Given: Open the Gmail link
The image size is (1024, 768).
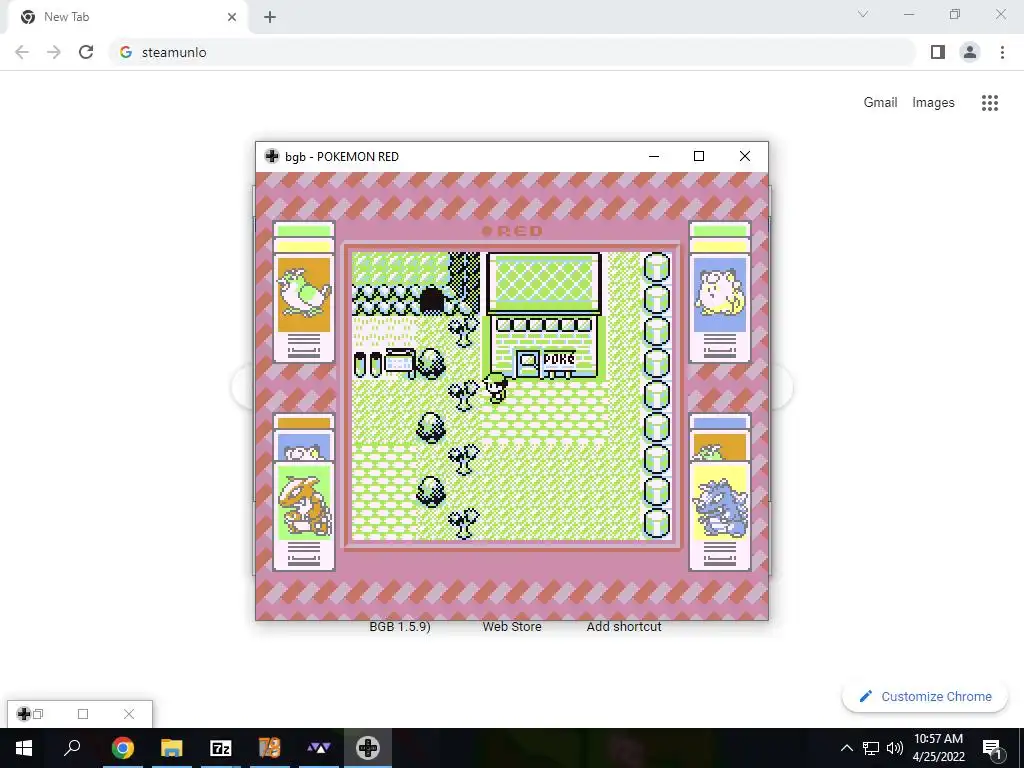Looking at the screenshot, I should 880,103.
